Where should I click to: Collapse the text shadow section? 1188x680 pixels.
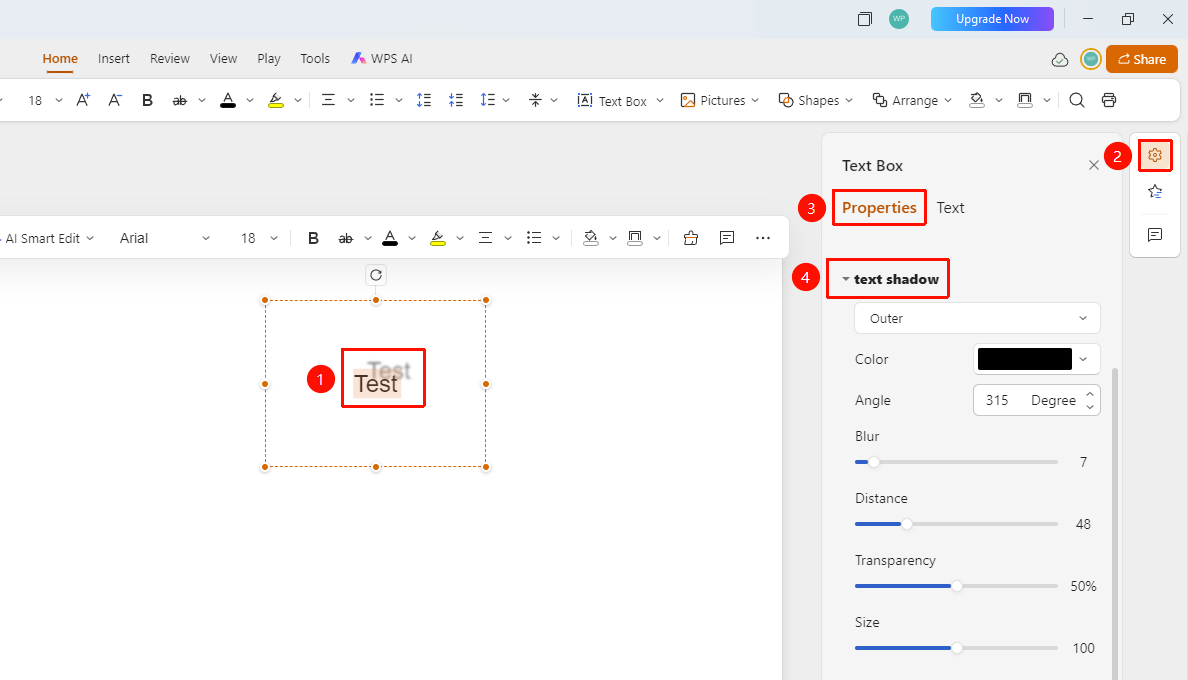846,279
